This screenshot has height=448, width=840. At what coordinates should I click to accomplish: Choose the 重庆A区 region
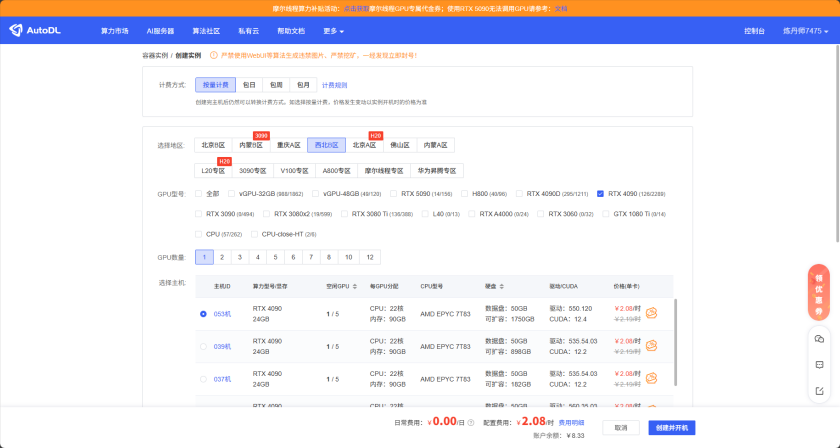click(289, 145)
